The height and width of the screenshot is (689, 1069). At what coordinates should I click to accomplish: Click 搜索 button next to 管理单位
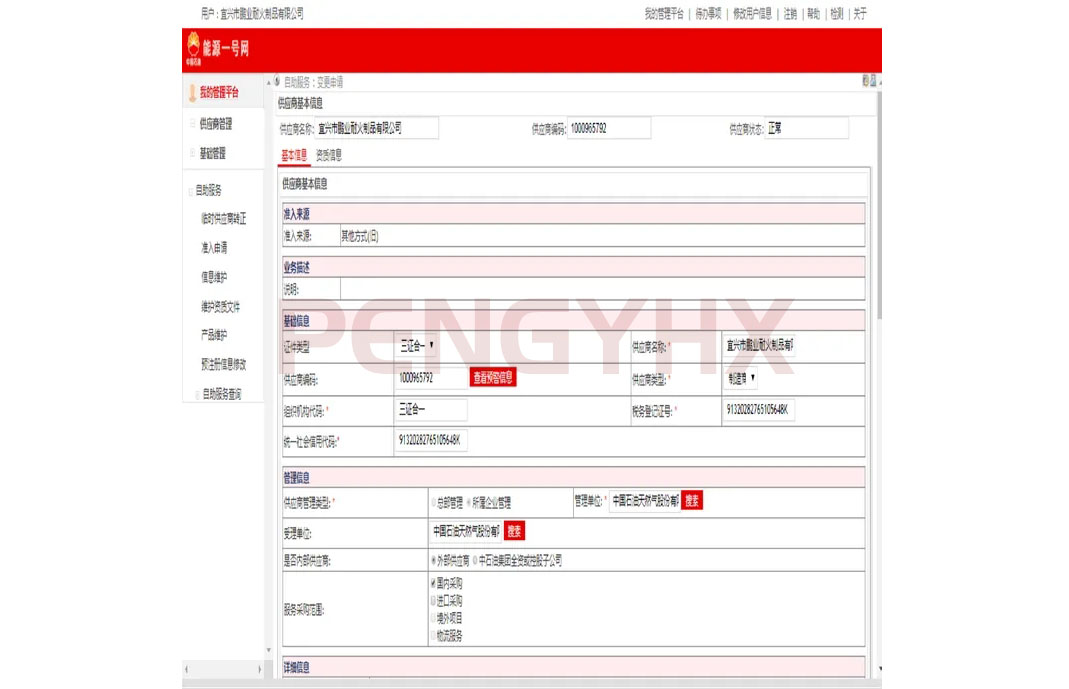click(692, 500)
